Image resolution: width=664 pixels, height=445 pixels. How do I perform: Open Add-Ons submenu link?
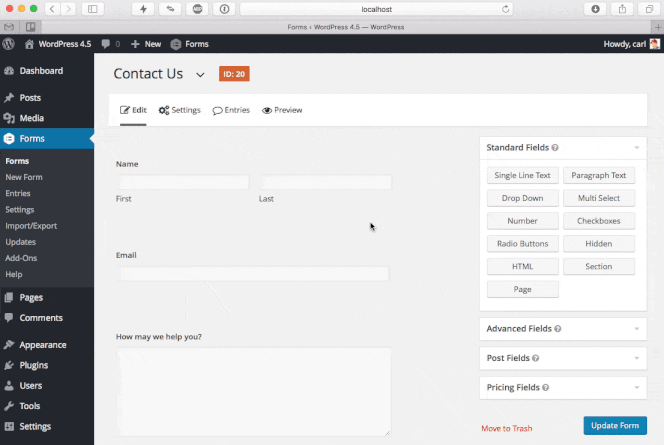click(x=21, y=258)
